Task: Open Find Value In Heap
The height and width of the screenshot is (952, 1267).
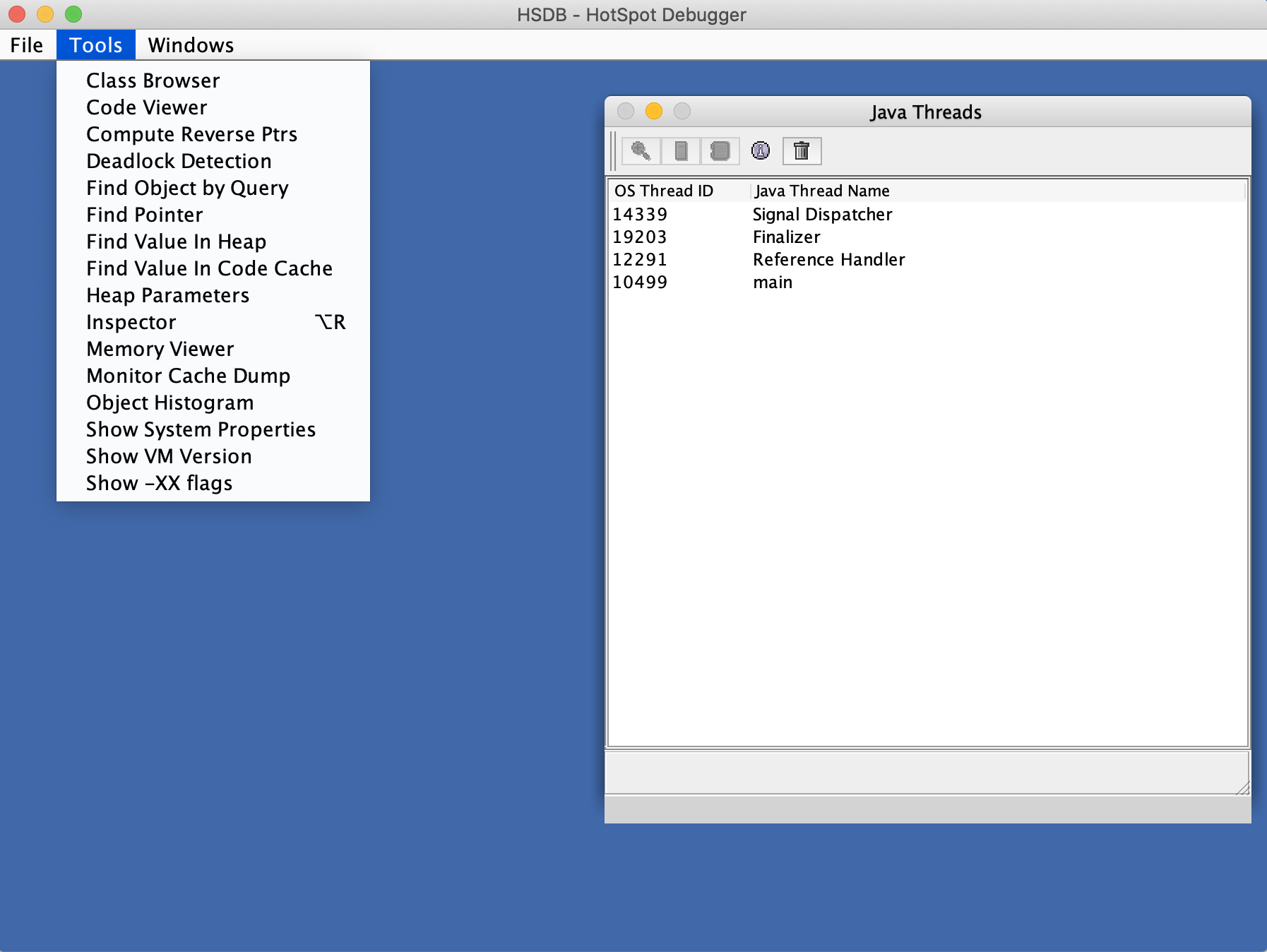Action: point(213,242)
